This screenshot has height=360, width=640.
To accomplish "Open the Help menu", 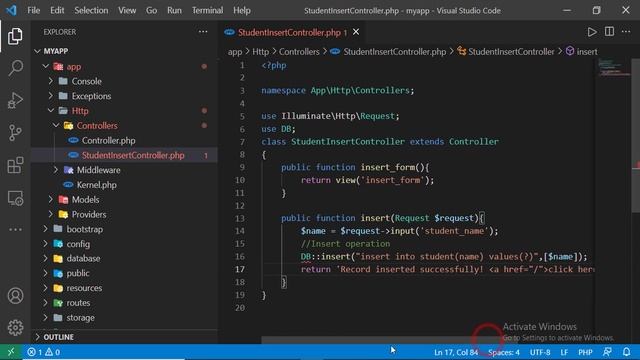I will point(242,10).
